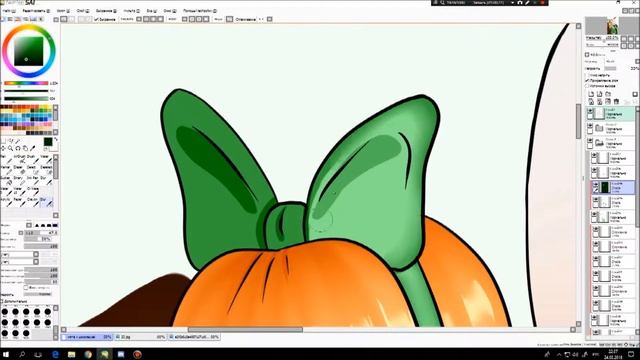Select the Rotate view tool
640x360 pixels.
coord(18,148)
